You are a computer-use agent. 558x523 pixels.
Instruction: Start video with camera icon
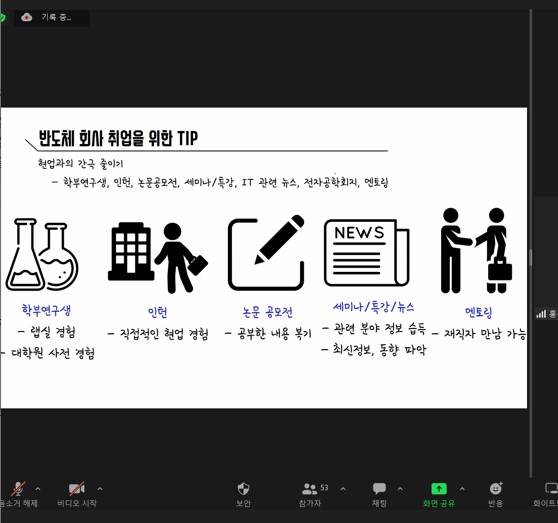point(77,488)
